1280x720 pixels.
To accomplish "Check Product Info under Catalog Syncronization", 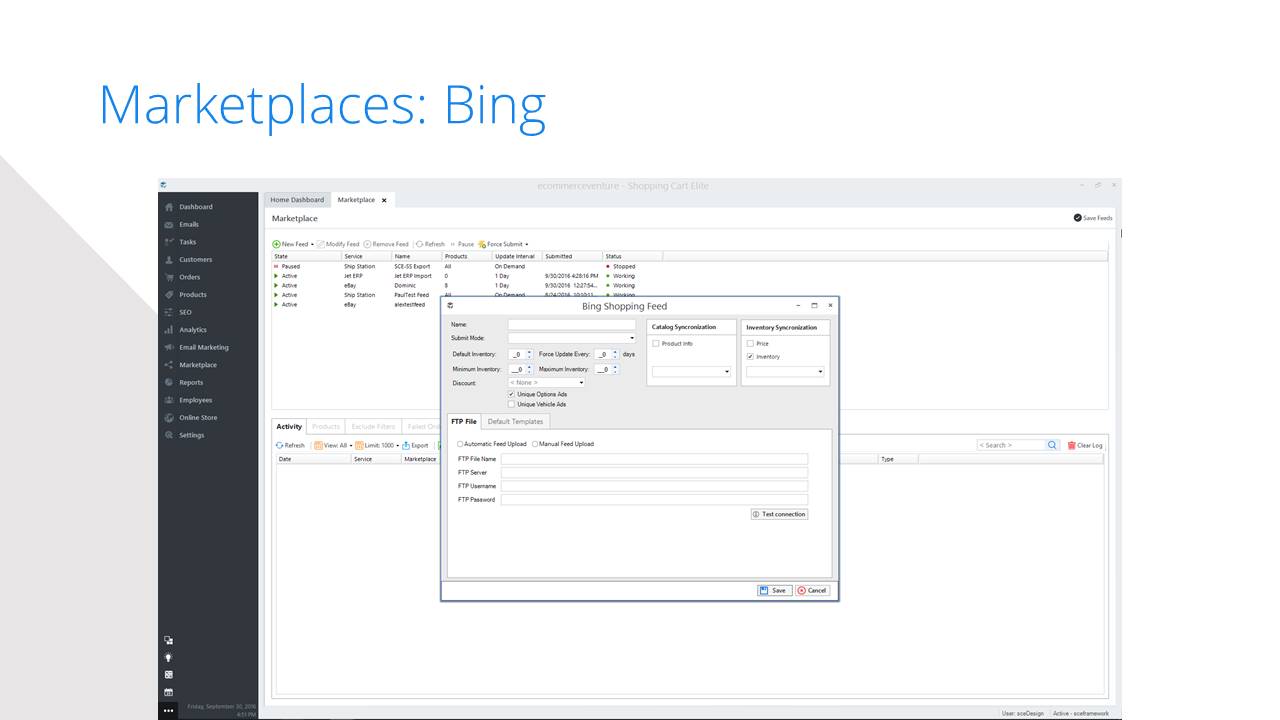I will [x=656, y=343].
